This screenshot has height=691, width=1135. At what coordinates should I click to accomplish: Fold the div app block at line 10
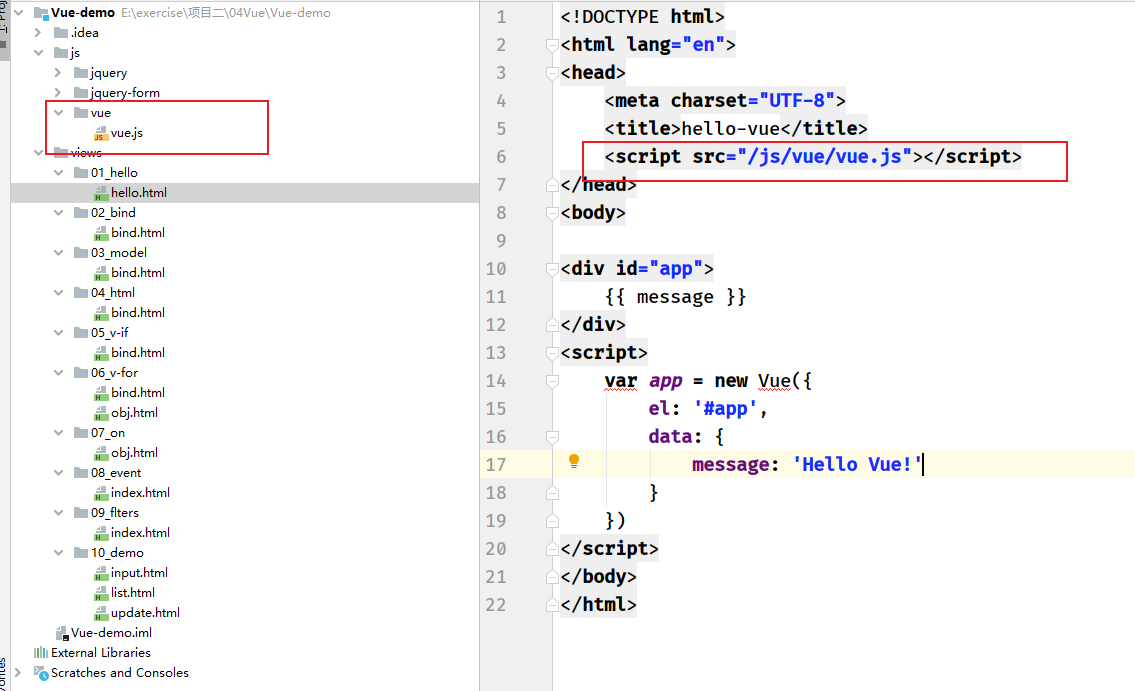click(x=552, y=269)
